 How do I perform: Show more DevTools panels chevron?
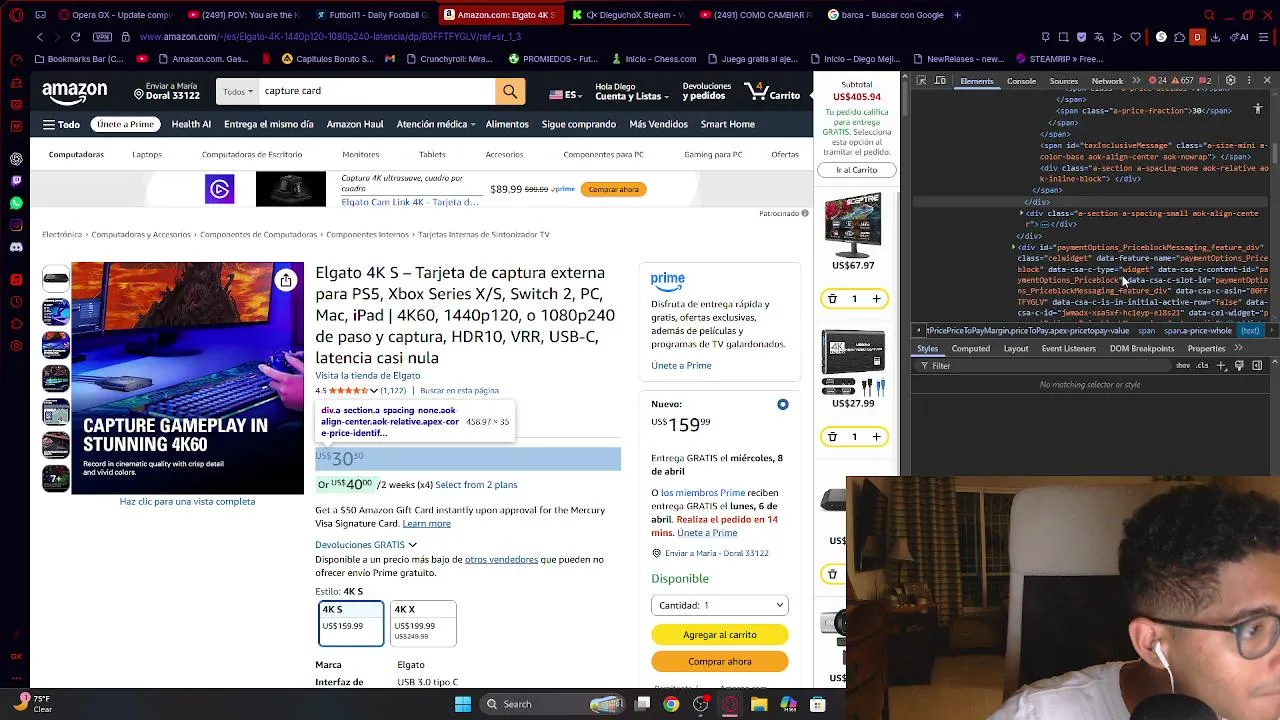coord(1136,81)
